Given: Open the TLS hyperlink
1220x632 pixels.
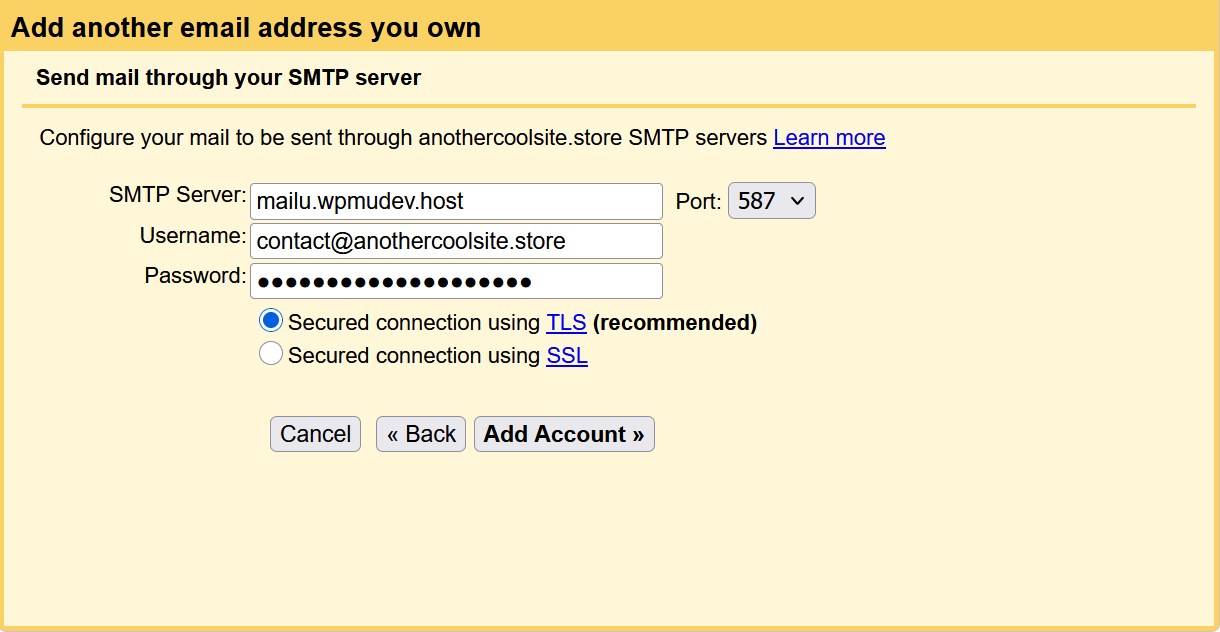Looking at the screenshot, I should tap(566, 323).
